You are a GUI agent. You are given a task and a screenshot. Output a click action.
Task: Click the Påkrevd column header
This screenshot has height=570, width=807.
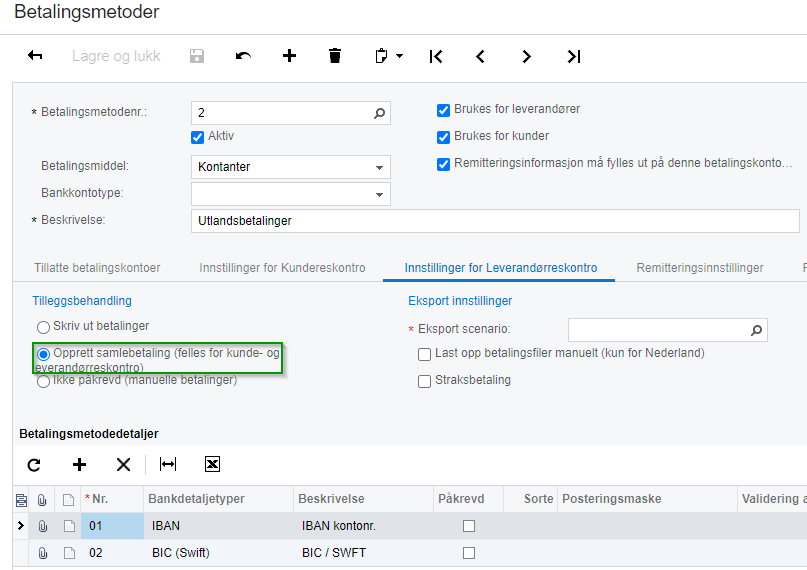tap(468, 499)
